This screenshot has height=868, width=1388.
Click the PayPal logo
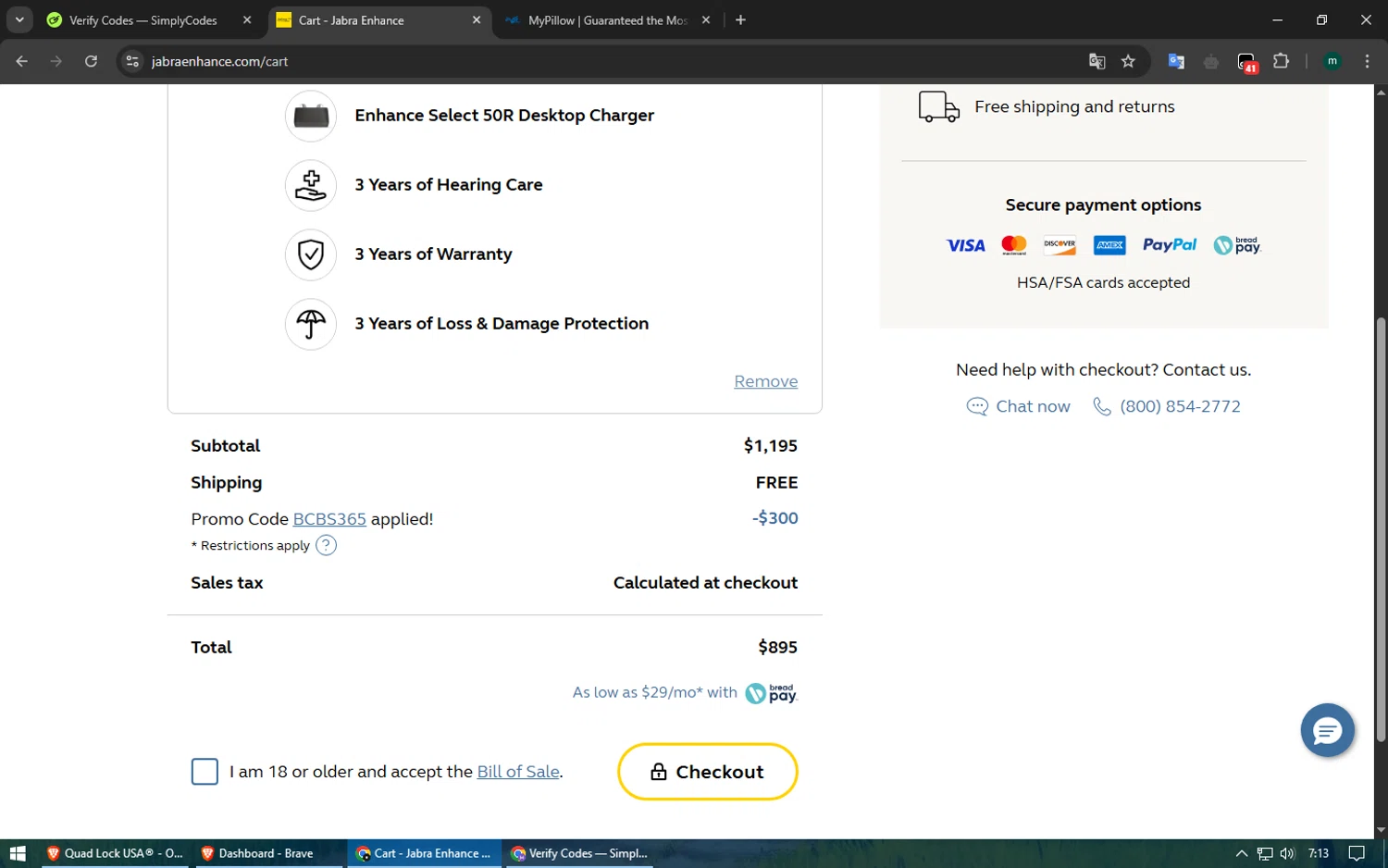pyautogui.click(x=1170, y=245)
